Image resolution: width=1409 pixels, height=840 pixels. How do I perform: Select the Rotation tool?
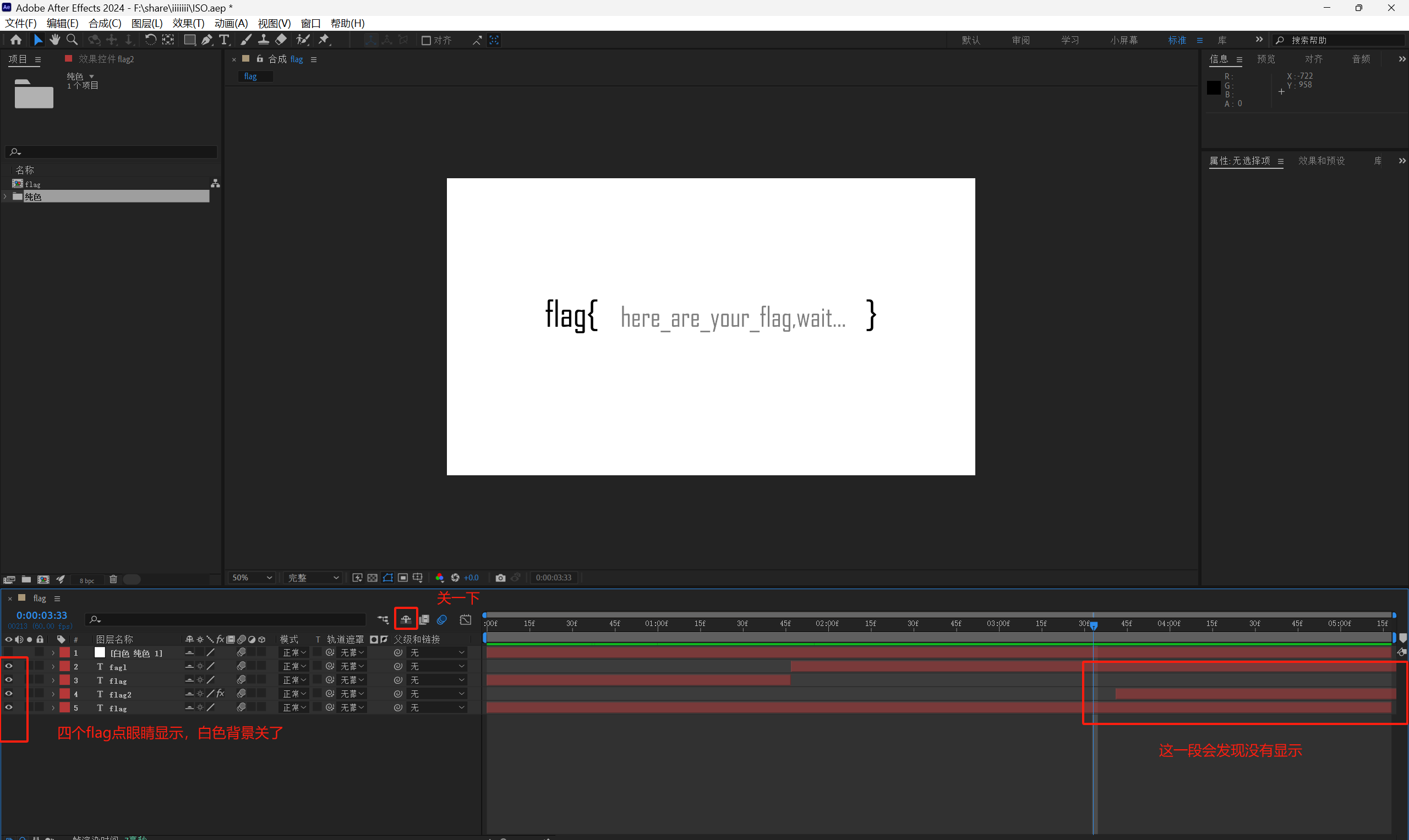150,40
